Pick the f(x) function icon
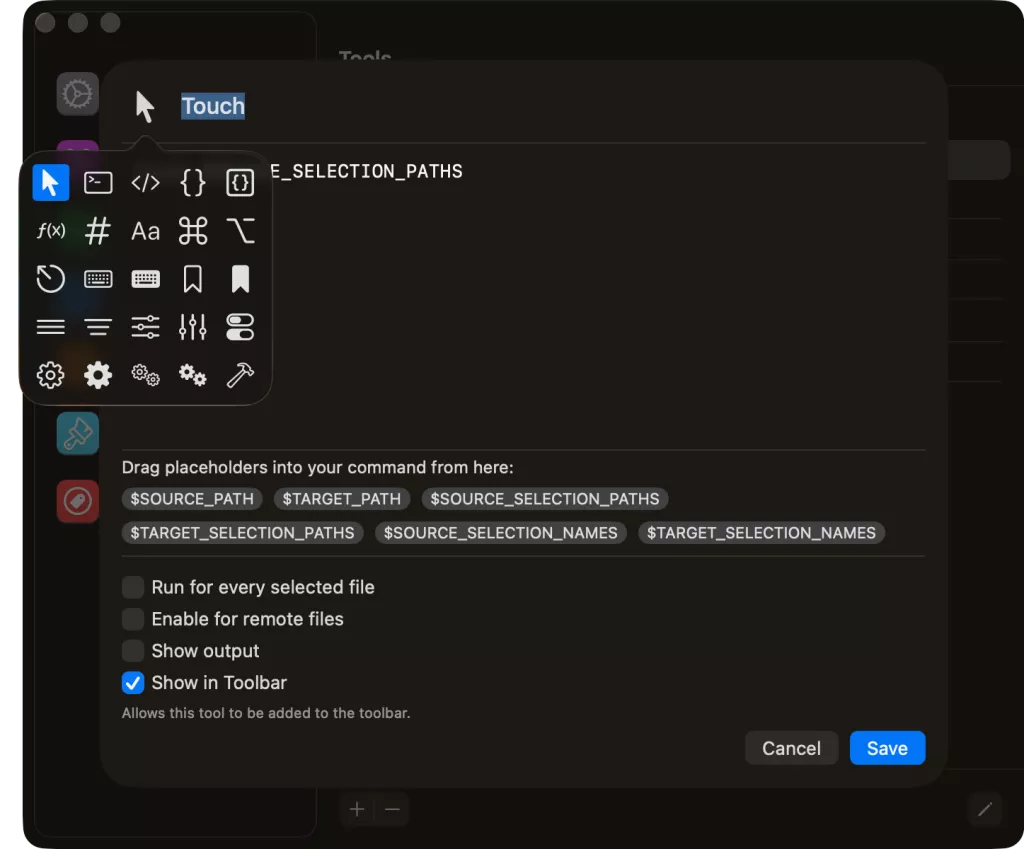This screenshot has height=849, width=1024. (x=50, y=231)
